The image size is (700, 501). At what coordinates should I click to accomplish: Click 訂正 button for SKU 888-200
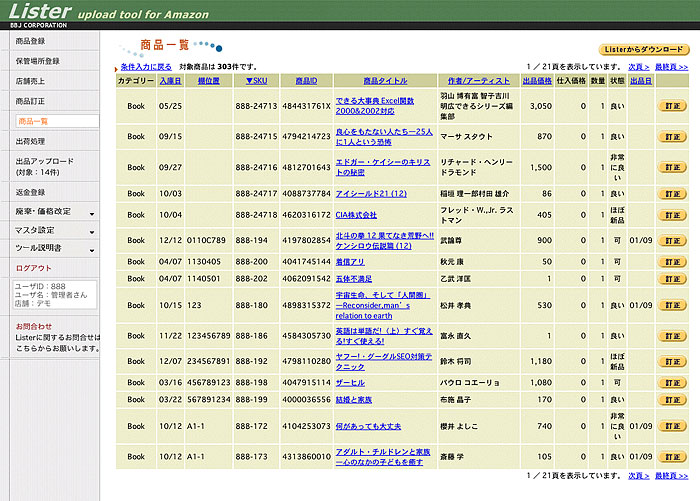pos(672,262)
